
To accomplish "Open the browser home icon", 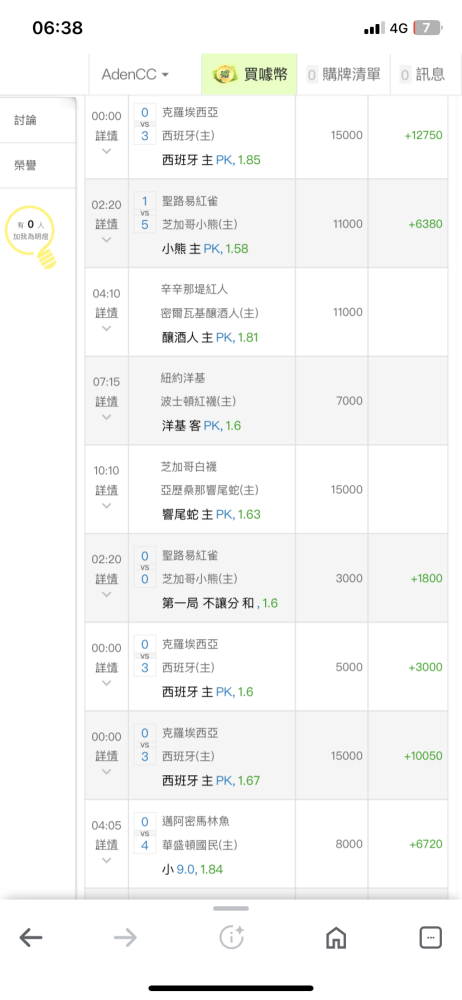I will point(336,937).
